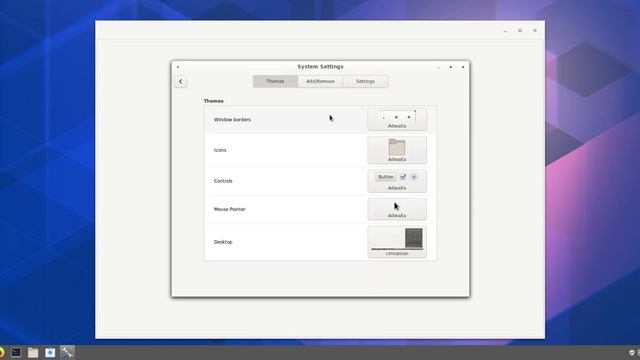Click the Mouse Pointer row label
Image resolution: width=640 pixels, height=360 pixels.
click(229, 209)
